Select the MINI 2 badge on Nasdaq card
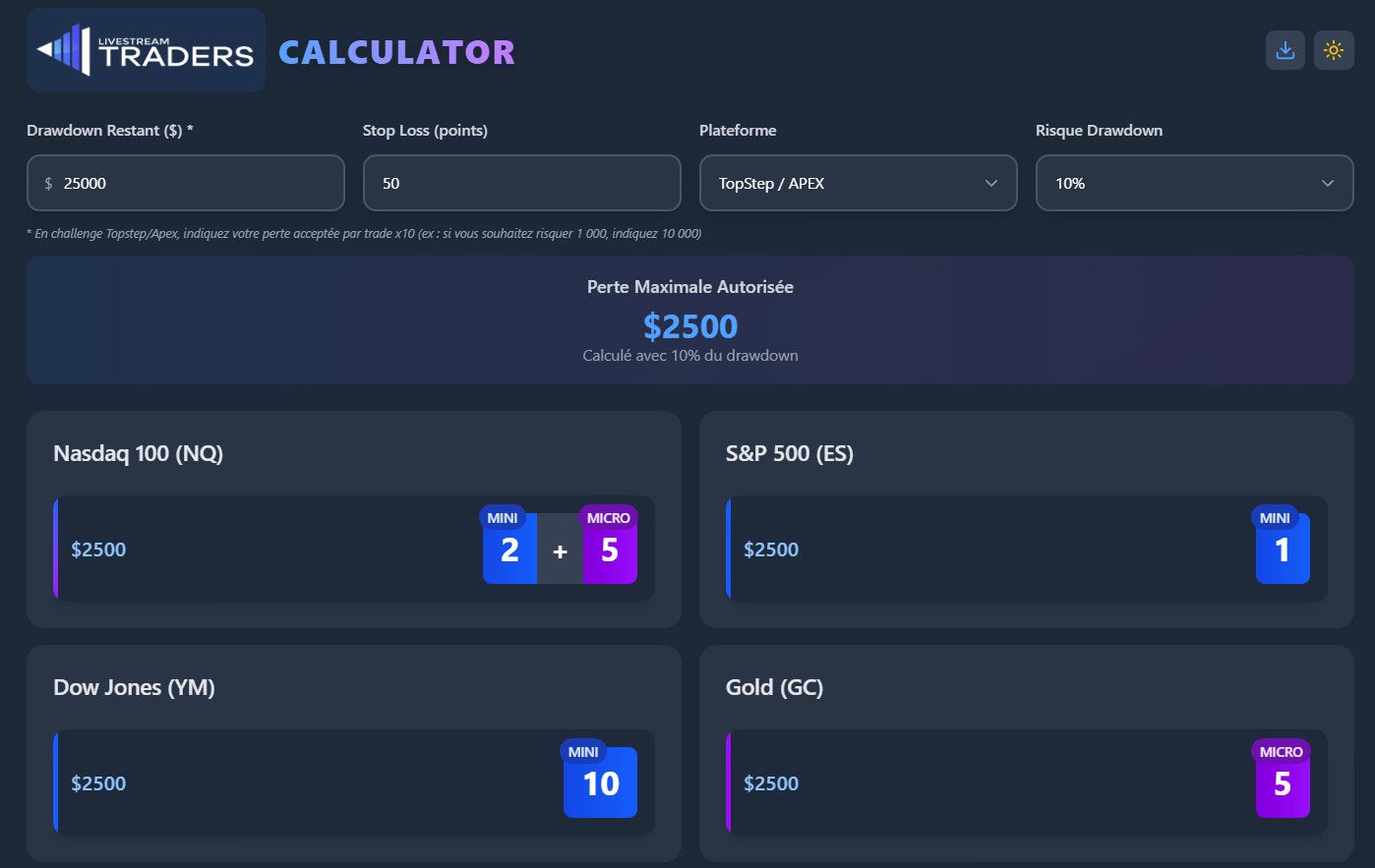Image resolution: width=1375 pixels, height=868 pixels. point(509,549)
